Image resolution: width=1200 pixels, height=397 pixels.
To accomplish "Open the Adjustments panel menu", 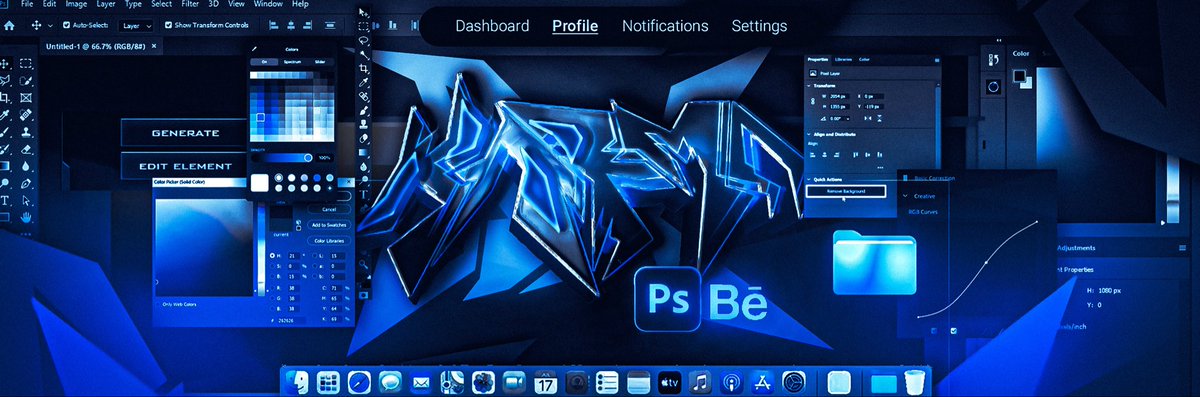I will [1182, 247].
